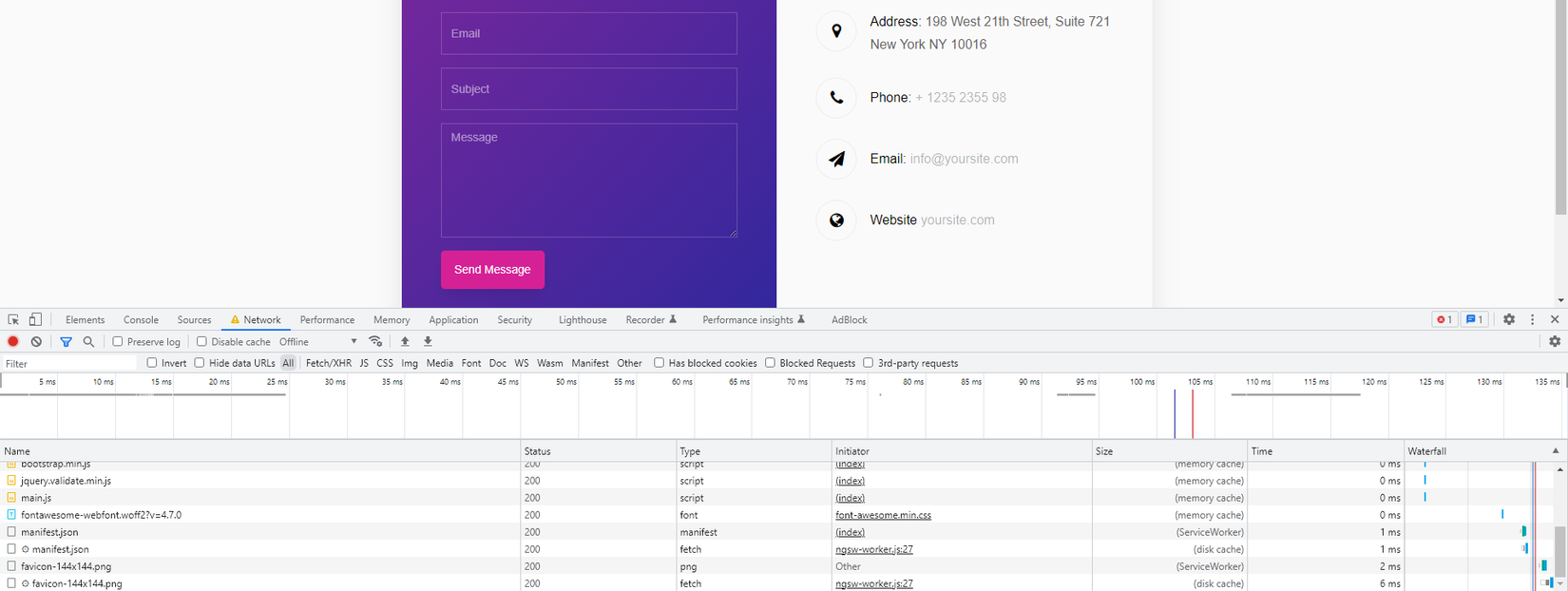Open ngsw-worker.js:27 initiator for manifest.json

tap(874, 549)
